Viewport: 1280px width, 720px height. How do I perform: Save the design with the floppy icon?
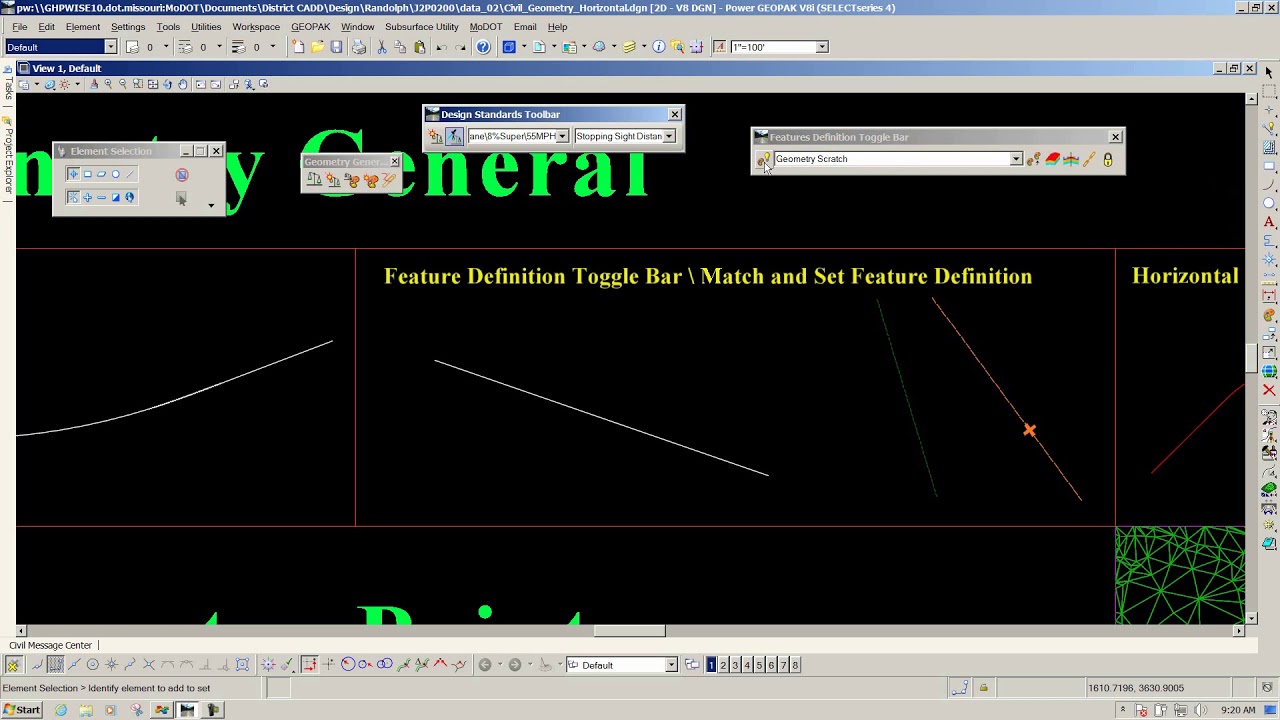click(x=336, y=47)
